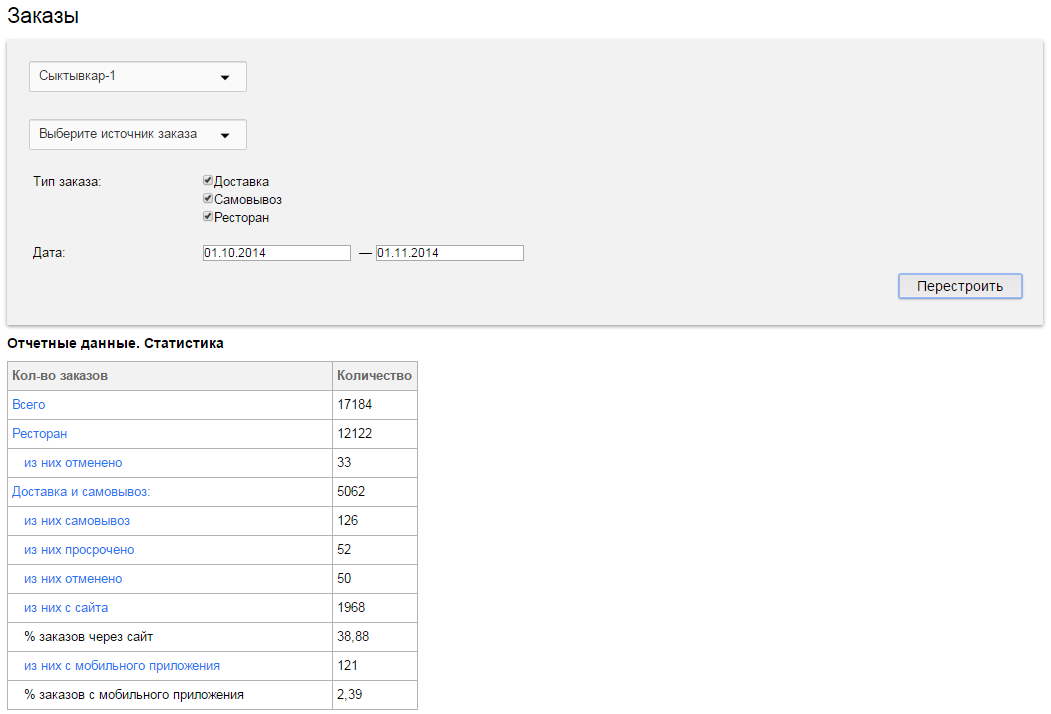This screenshot has height=714, width=1051.
Task: Select % заказов с мобильного приложения label
Action: [x=134, y=695]
